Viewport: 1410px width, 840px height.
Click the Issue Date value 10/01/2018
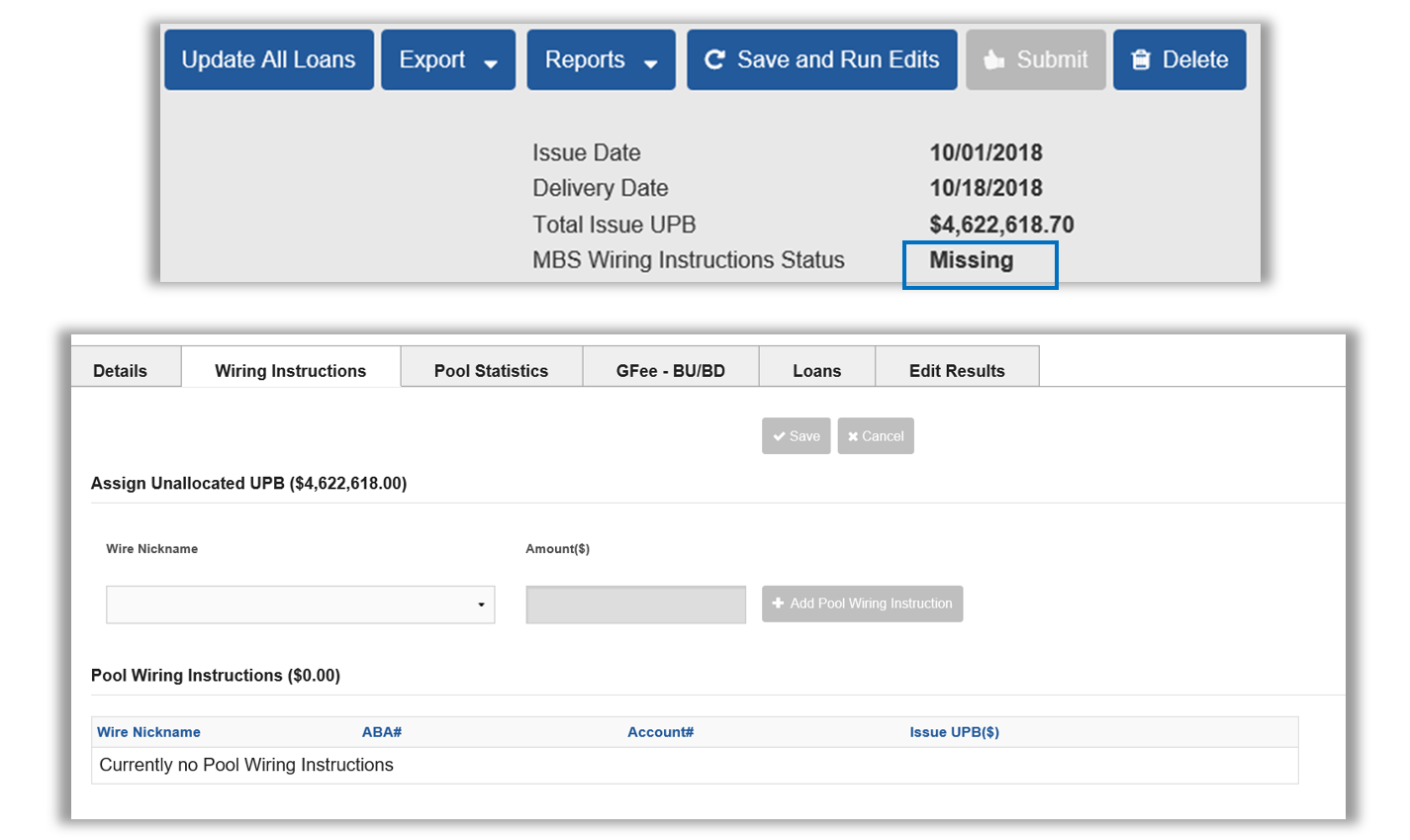point(986,152)
